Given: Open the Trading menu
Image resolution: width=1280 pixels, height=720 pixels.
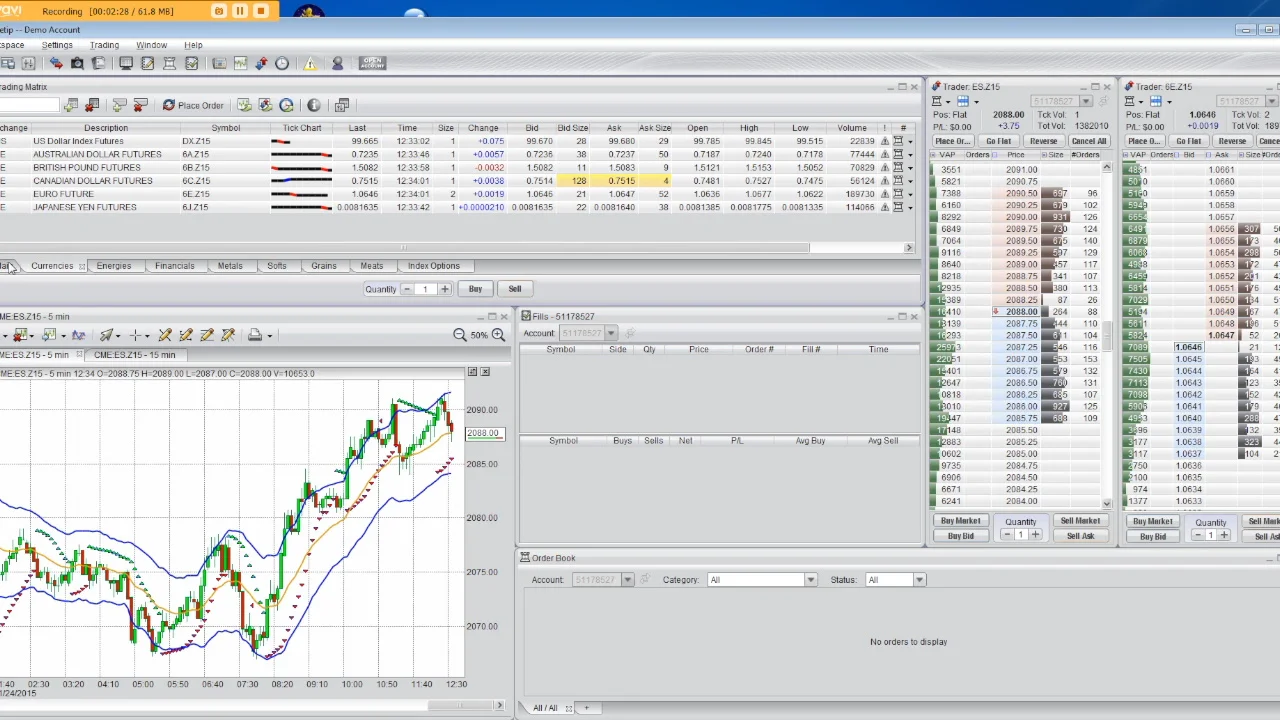Looking at the screenshot, I should click(104, 45).
